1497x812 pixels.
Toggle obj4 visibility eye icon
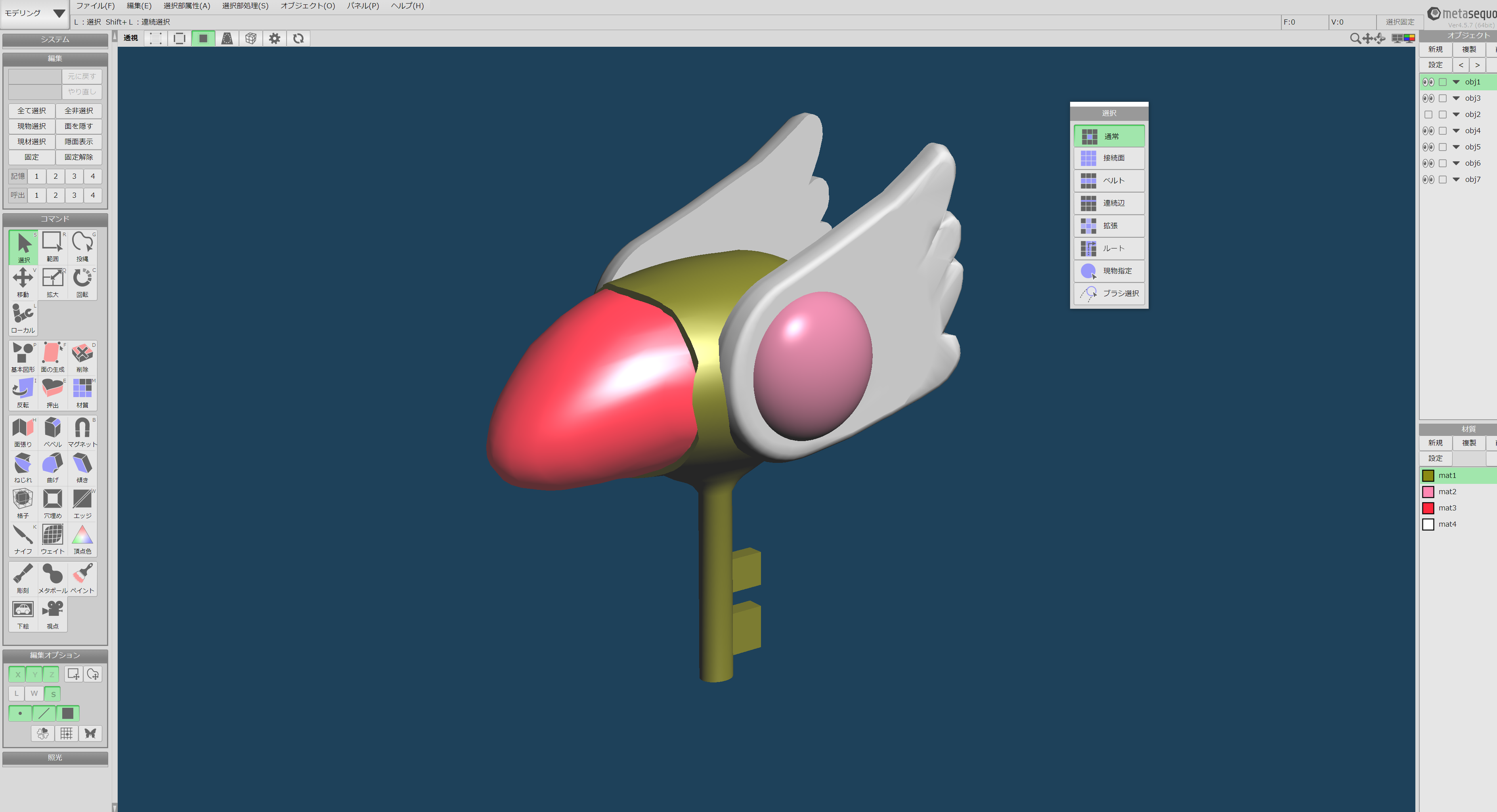pos(1428,131)
